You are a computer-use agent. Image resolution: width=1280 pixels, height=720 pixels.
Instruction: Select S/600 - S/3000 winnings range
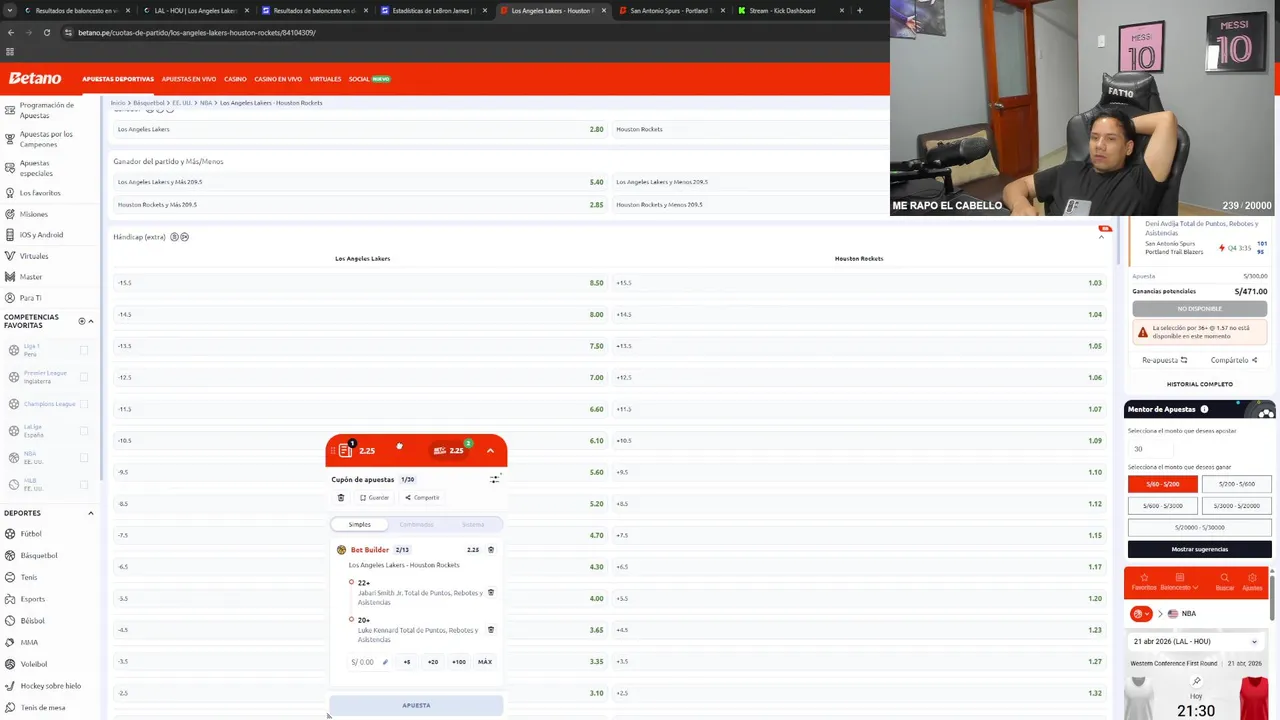pyautogui.click(x=1163, y=506)
